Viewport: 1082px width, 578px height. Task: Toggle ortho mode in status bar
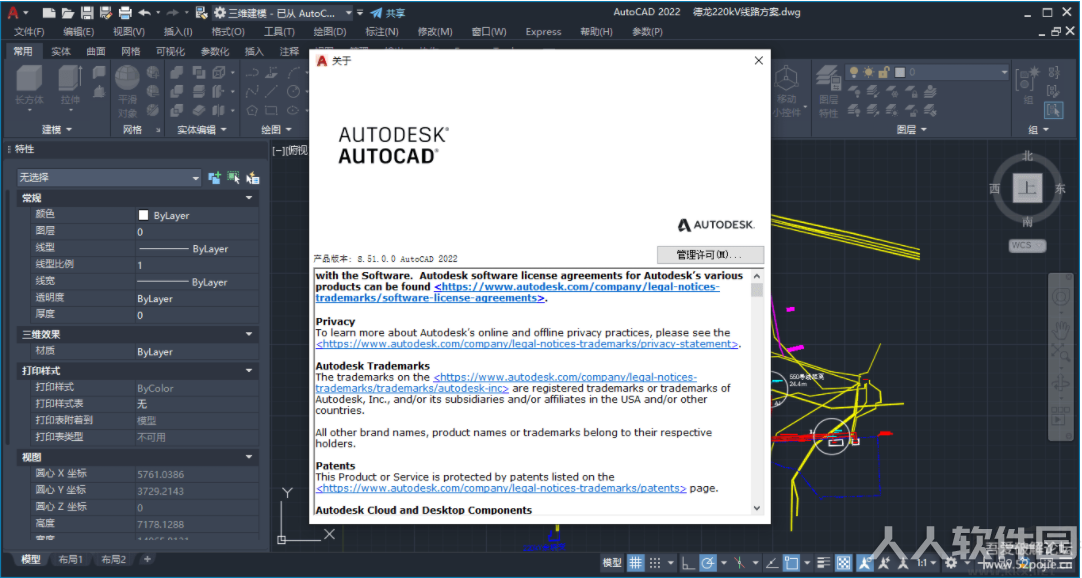[x=688, y=563]
